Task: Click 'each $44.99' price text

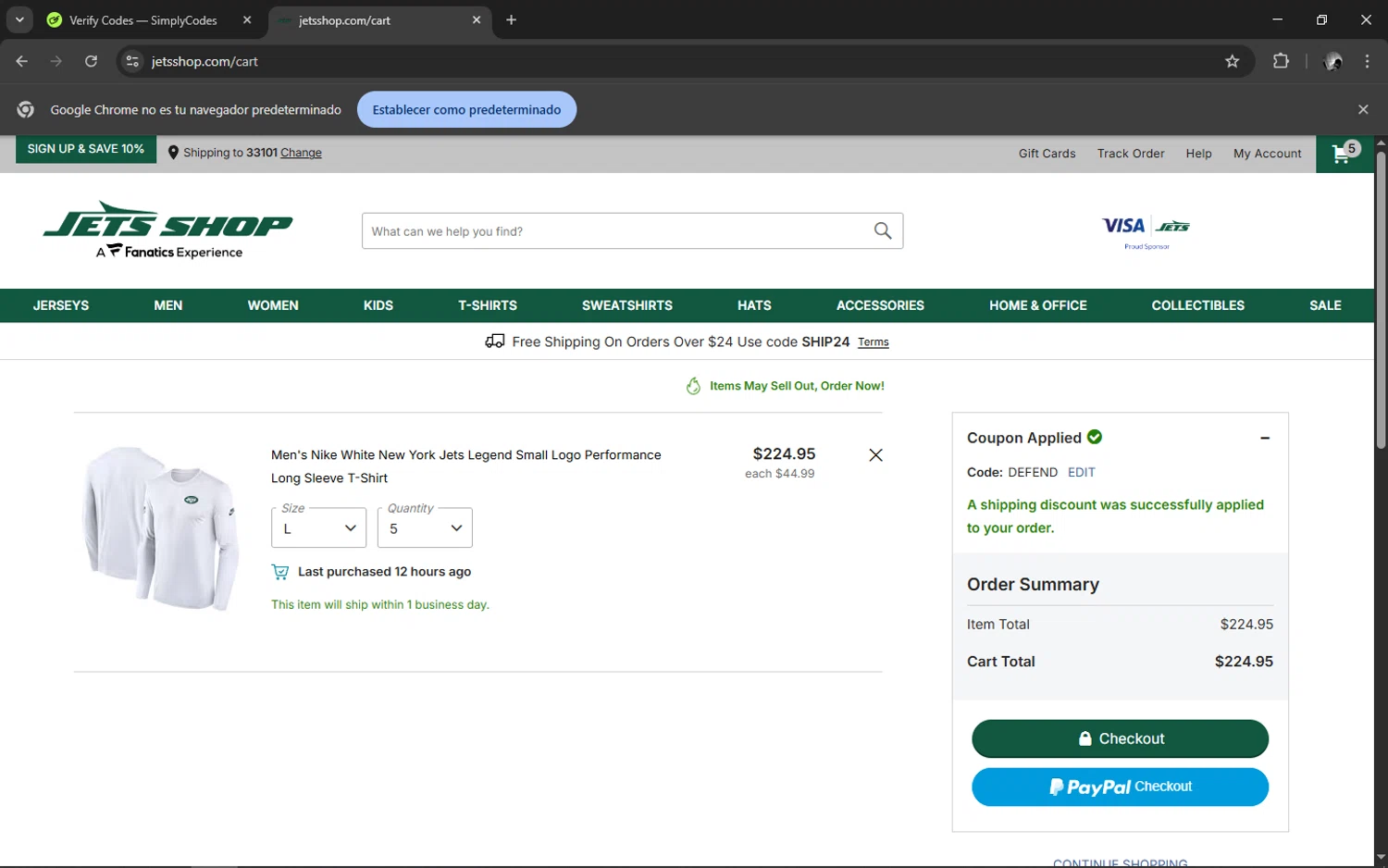Action: pos(780,474)
